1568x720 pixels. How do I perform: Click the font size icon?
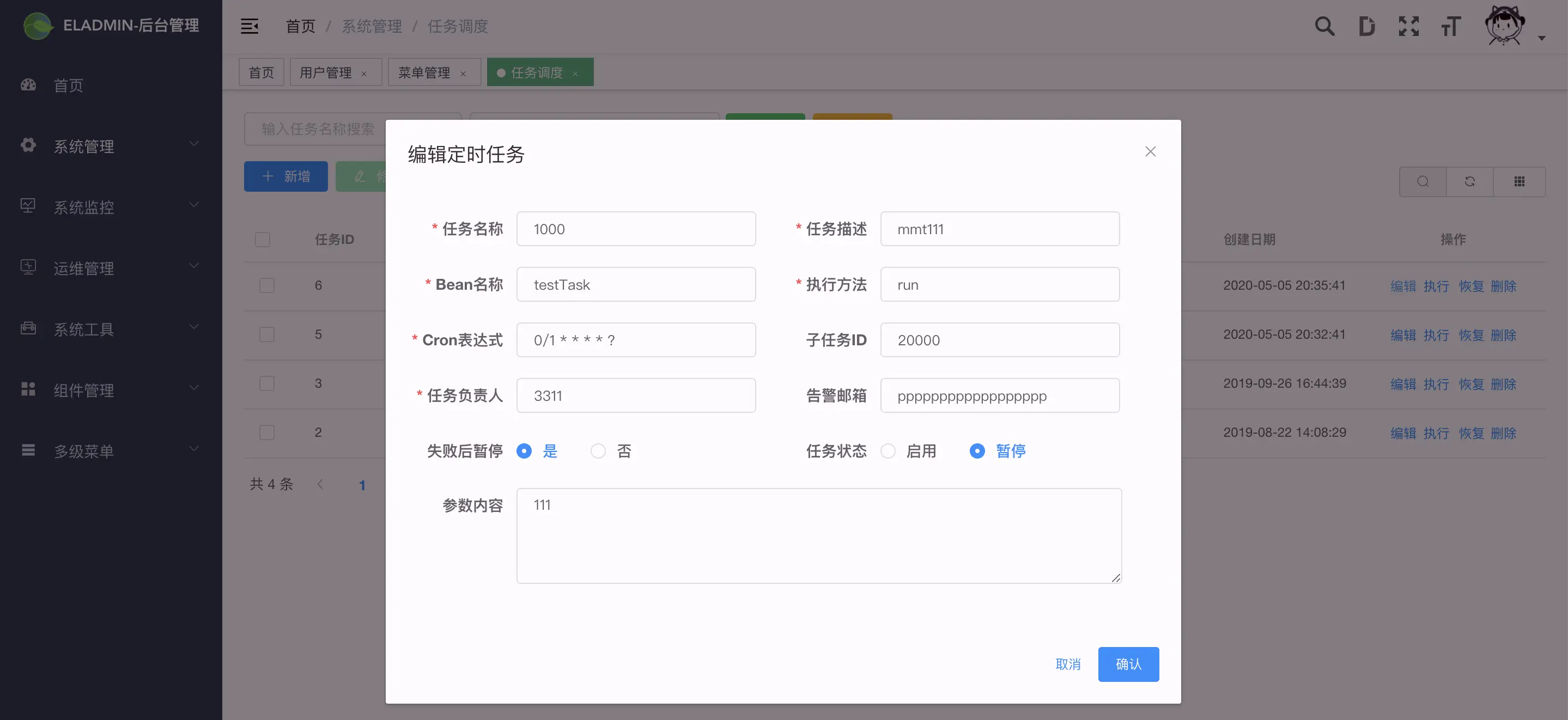point(1450,26)
